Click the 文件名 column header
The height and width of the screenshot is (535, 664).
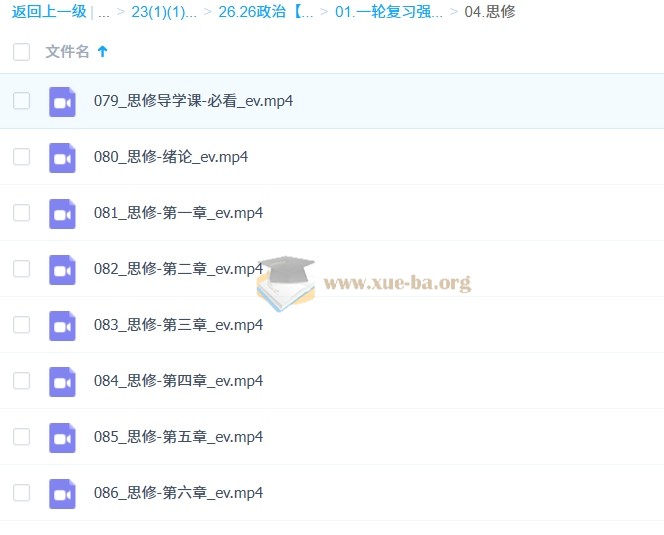(67, 52)
